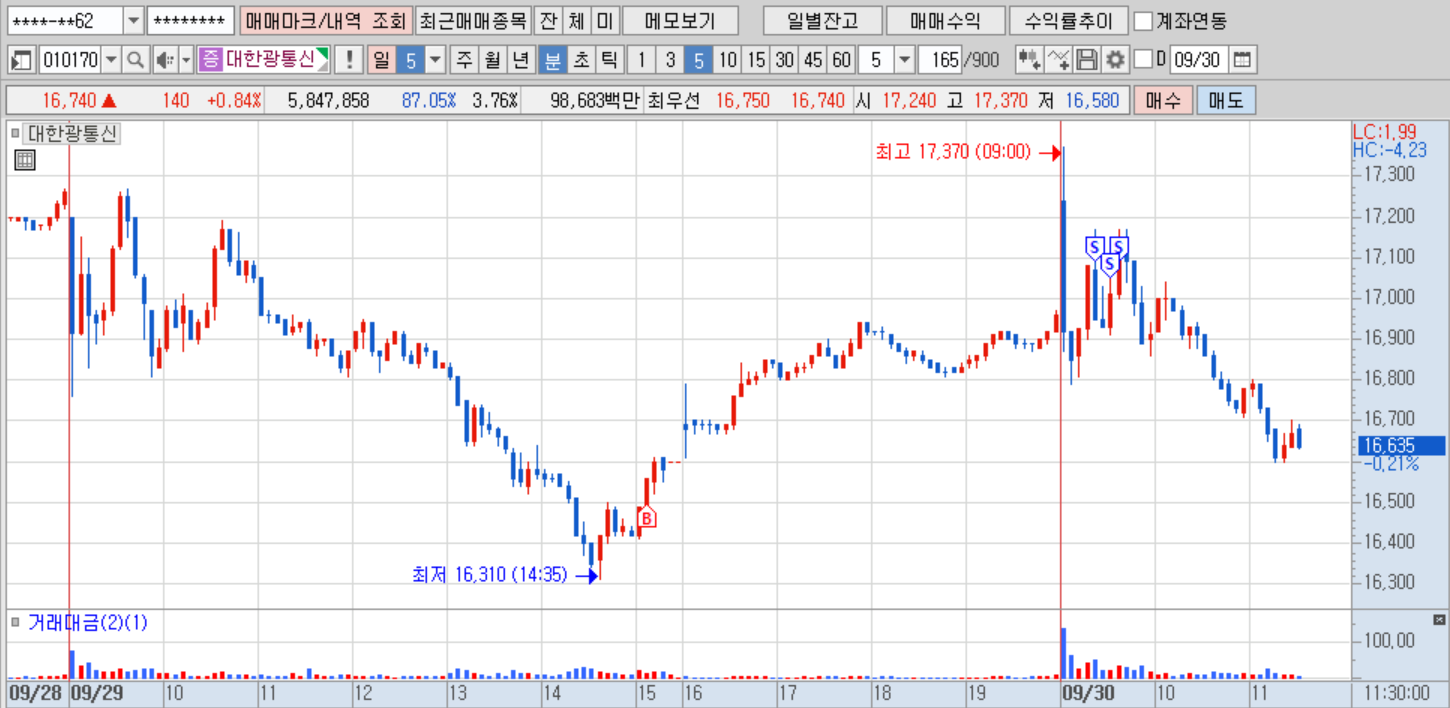Viewport: 1450px width, 708px height.
Task: Click the exclamation mark info icon
Action: click(x=349, y=60)
